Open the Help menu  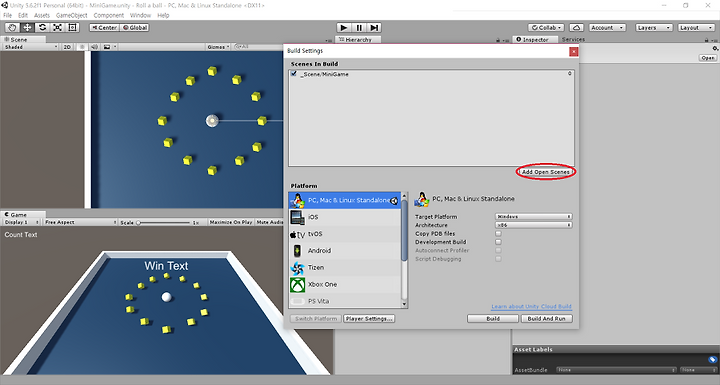[x=163, y=15]
